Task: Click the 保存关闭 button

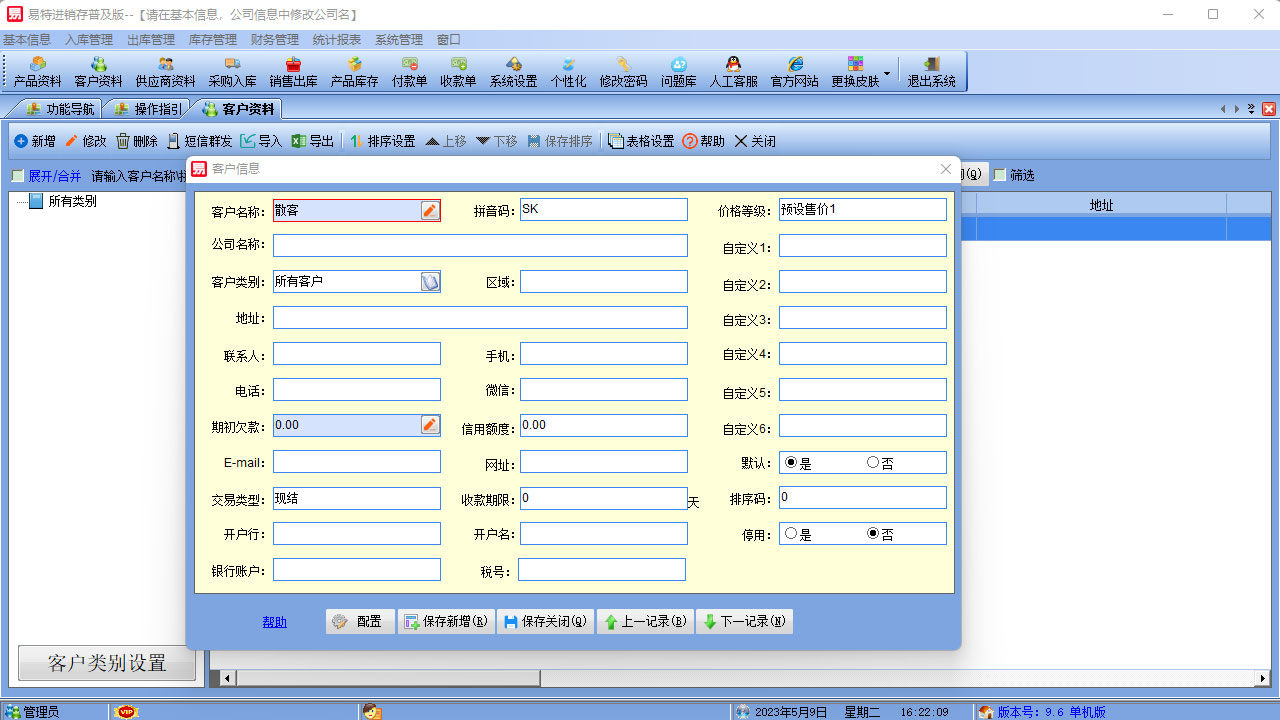Action: click(x=546, y=622)
